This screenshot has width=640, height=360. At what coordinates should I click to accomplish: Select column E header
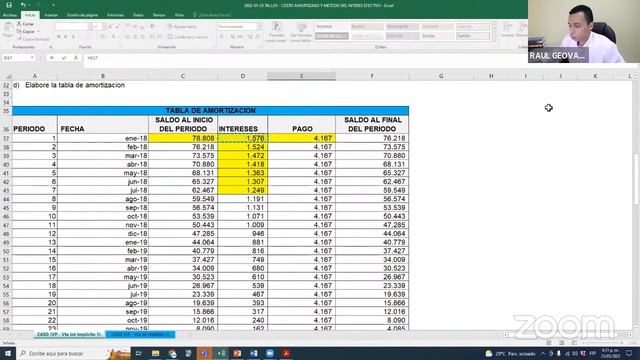302,76
